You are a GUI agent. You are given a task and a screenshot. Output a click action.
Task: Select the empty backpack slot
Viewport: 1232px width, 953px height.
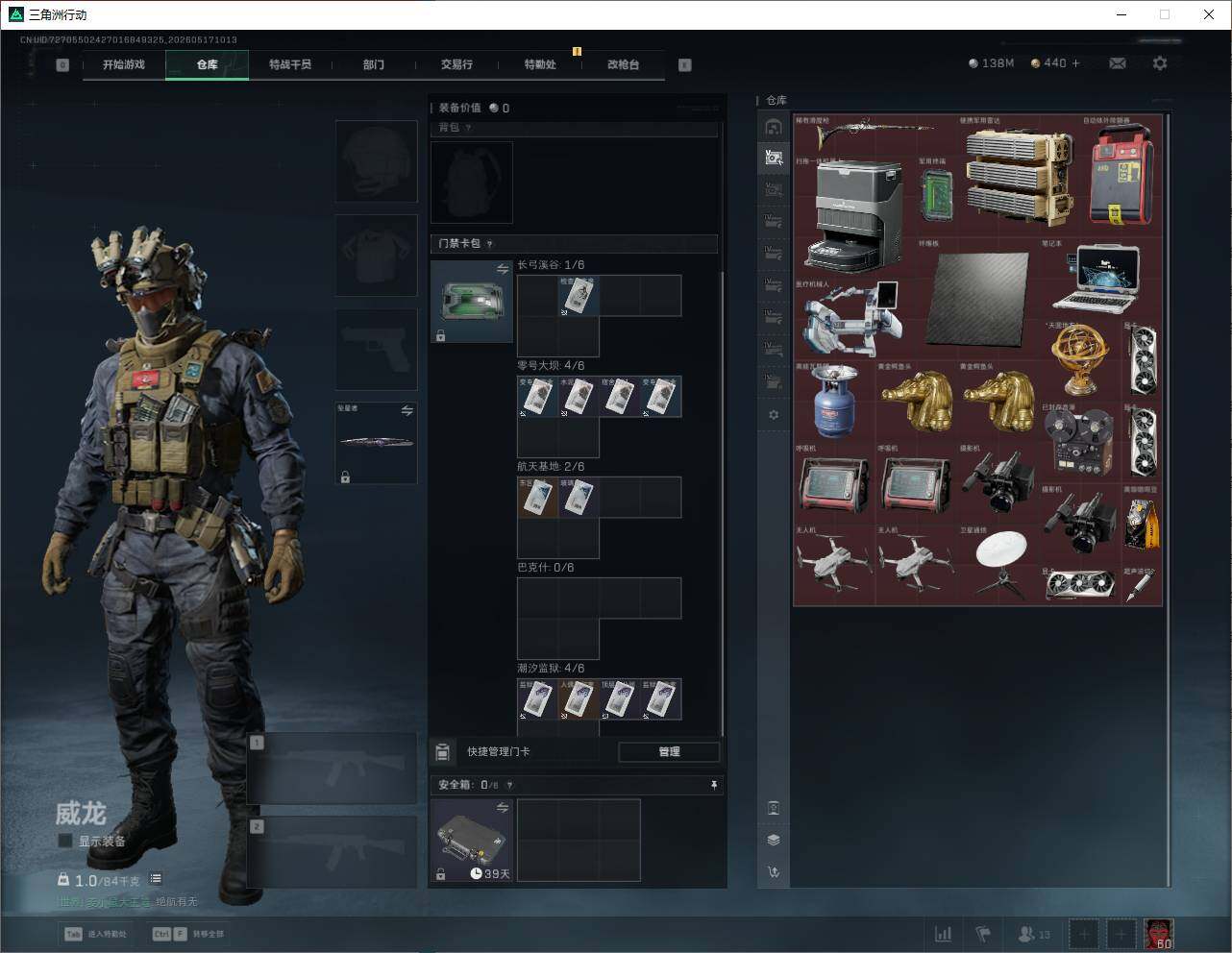(472, 183)
